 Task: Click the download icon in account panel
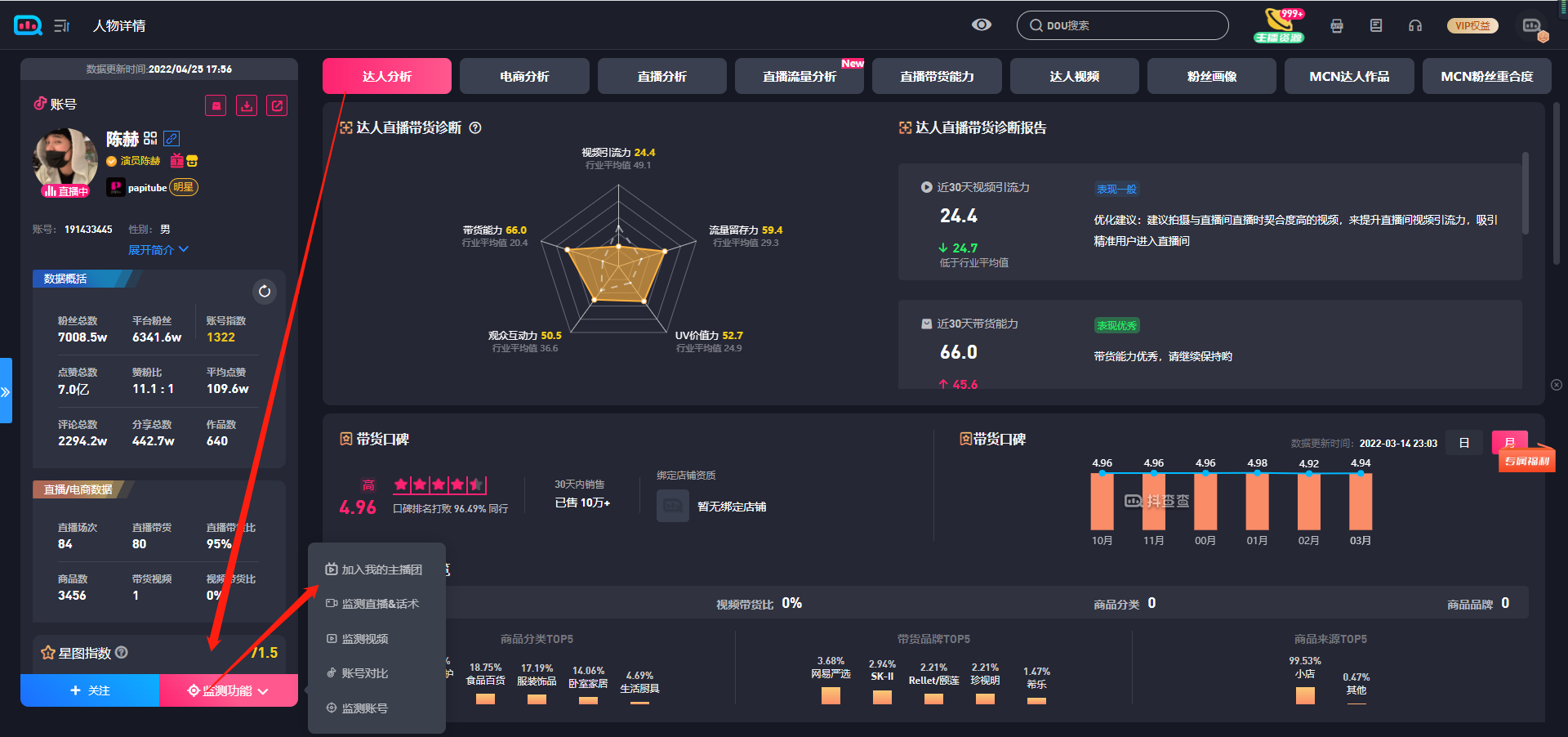click(x=247, y=105)
